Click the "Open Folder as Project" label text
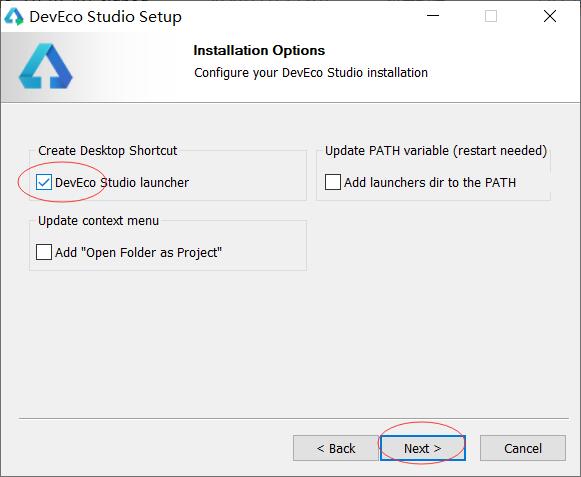581x477 pixels. pos(139,253)
